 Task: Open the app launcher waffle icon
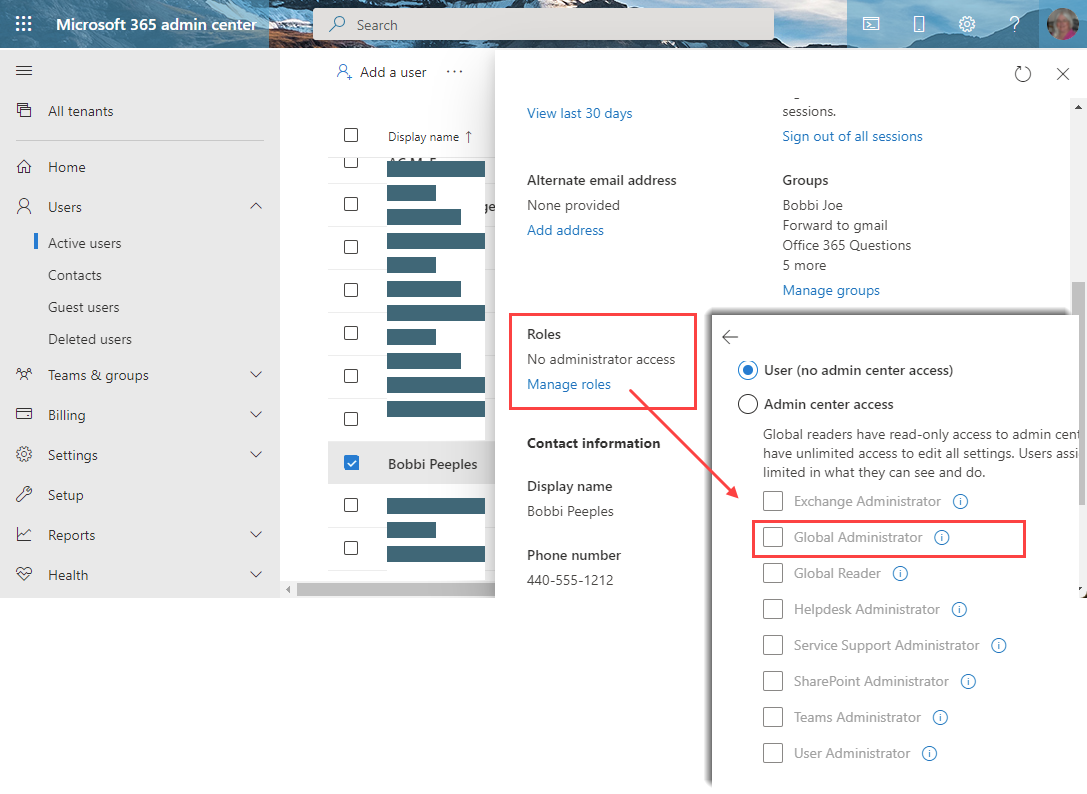coord(24,24)
